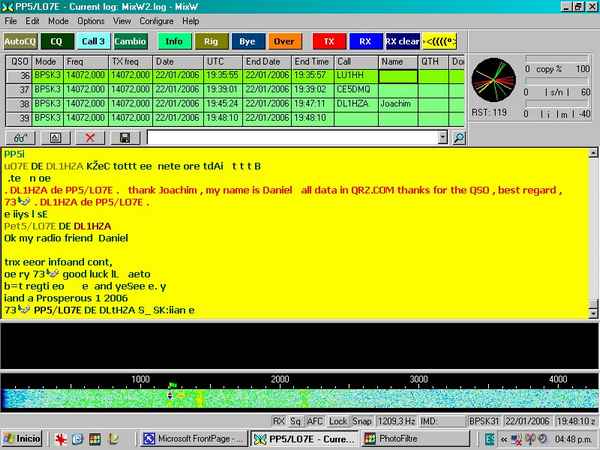Click the red star quick launch icon
600x450 pixels.
pyautogui.click(x=60, y=439)
